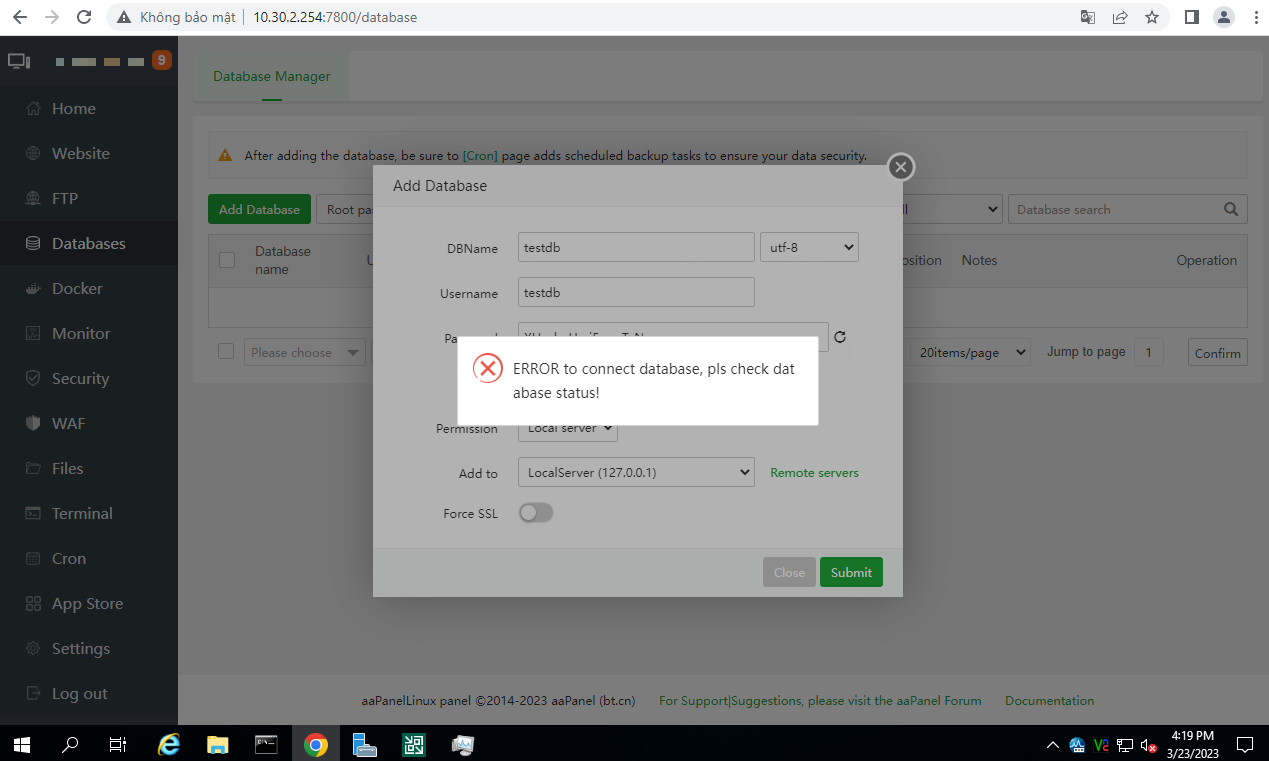Go to the FTP section

pyautogui.click(x=65, y=198)
